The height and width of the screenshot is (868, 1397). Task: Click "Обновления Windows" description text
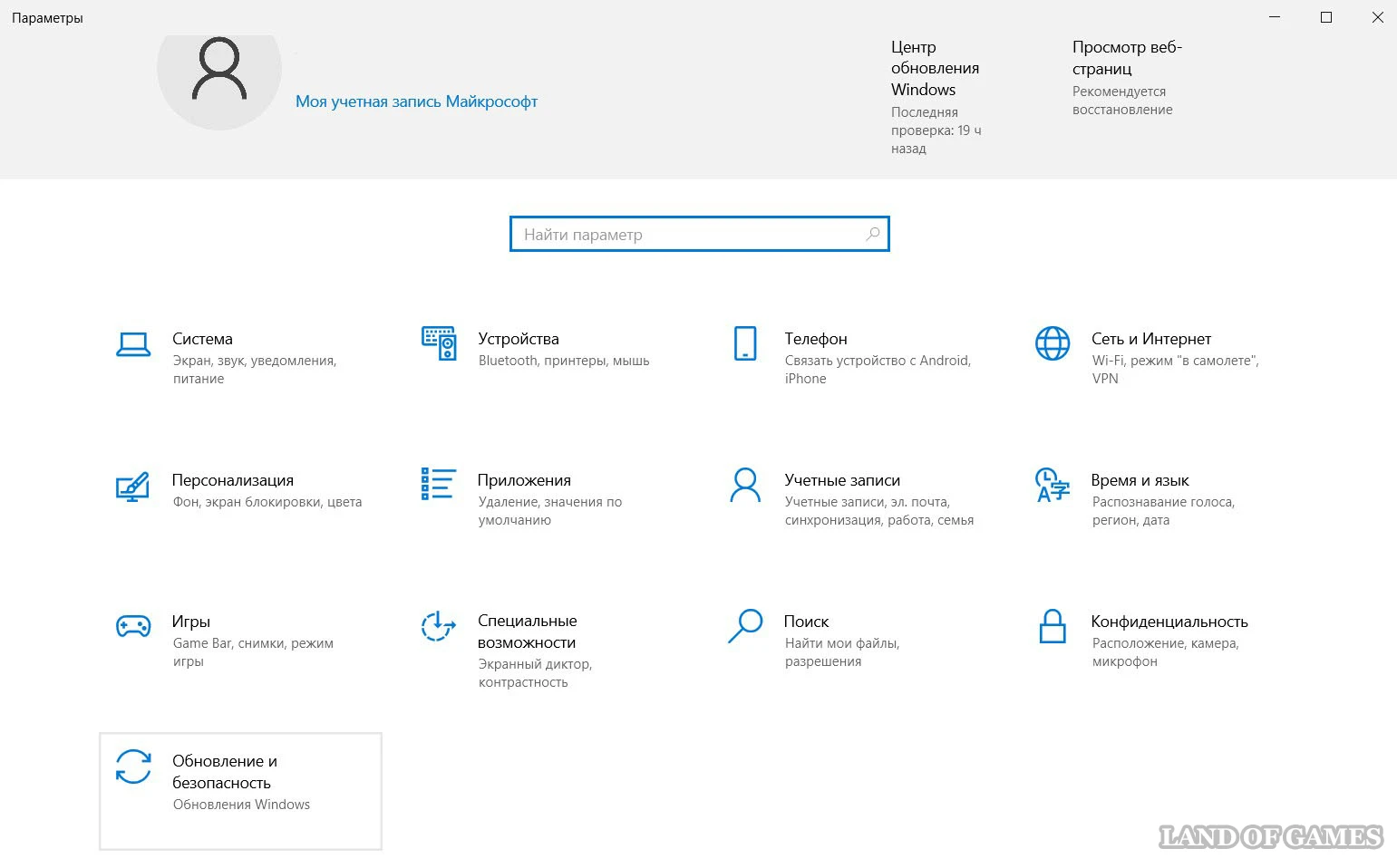(x=241, y=805)
